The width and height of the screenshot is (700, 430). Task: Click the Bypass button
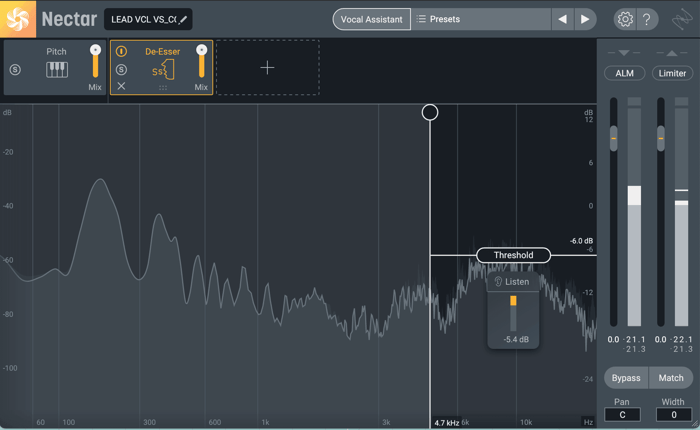(626, 378)
